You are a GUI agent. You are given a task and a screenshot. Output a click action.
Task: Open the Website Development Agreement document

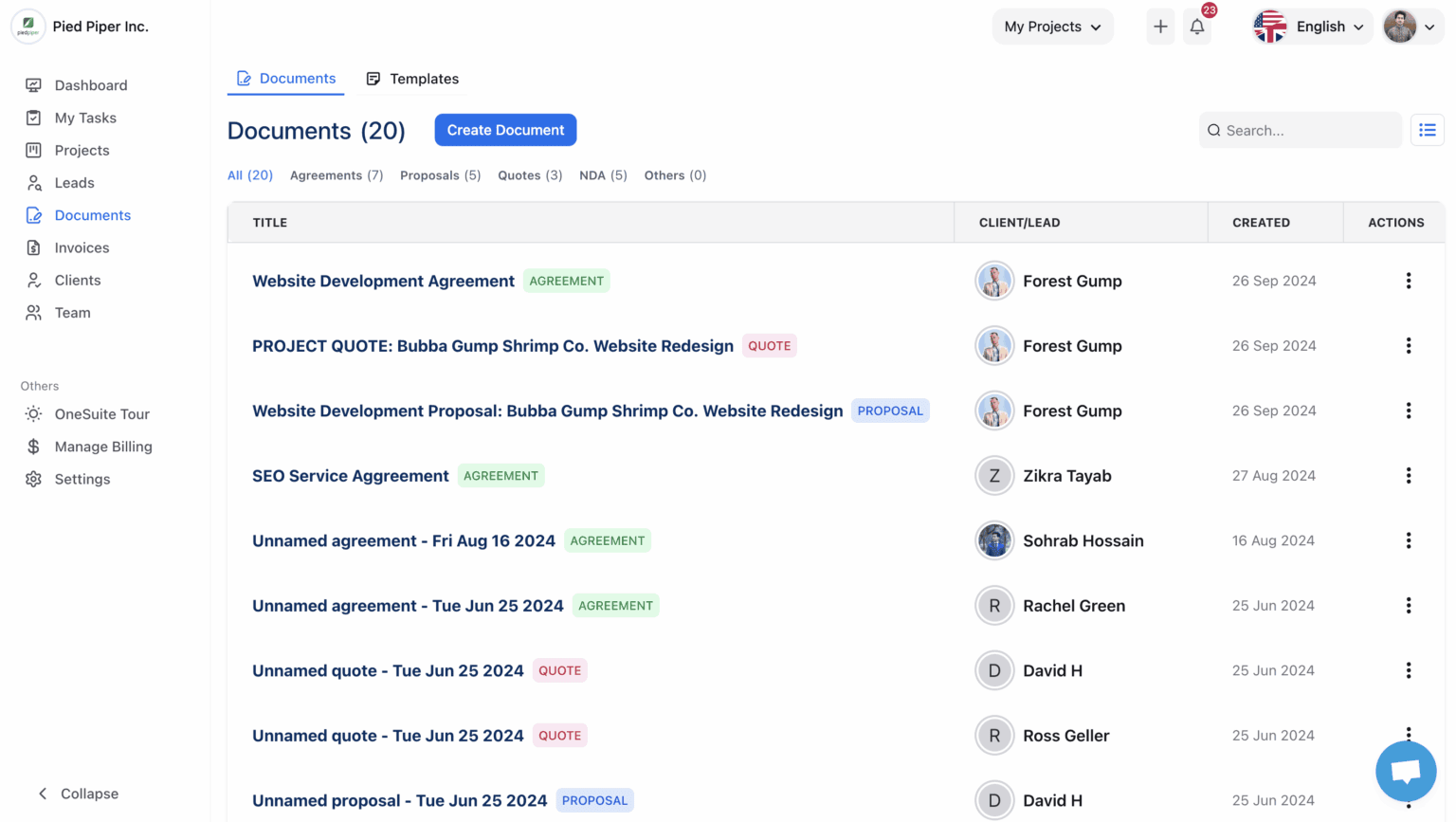pyautogui.click(x=383, y=281)
